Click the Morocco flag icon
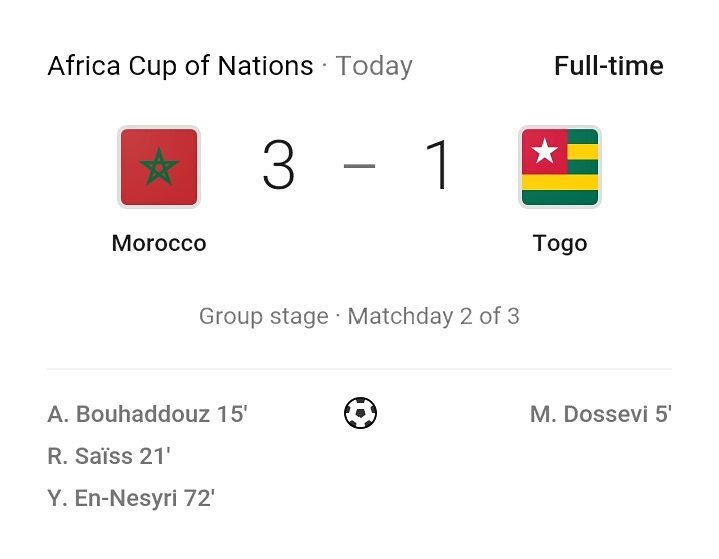Image resolution: width=719 pixels, height=559 pixels. (159, 167)
